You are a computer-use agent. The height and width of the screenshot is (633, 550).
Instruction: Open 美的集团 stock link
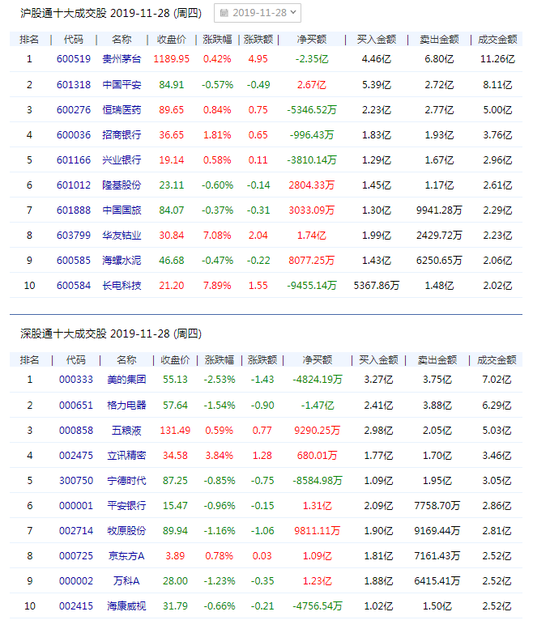click(x=126, y=379)
